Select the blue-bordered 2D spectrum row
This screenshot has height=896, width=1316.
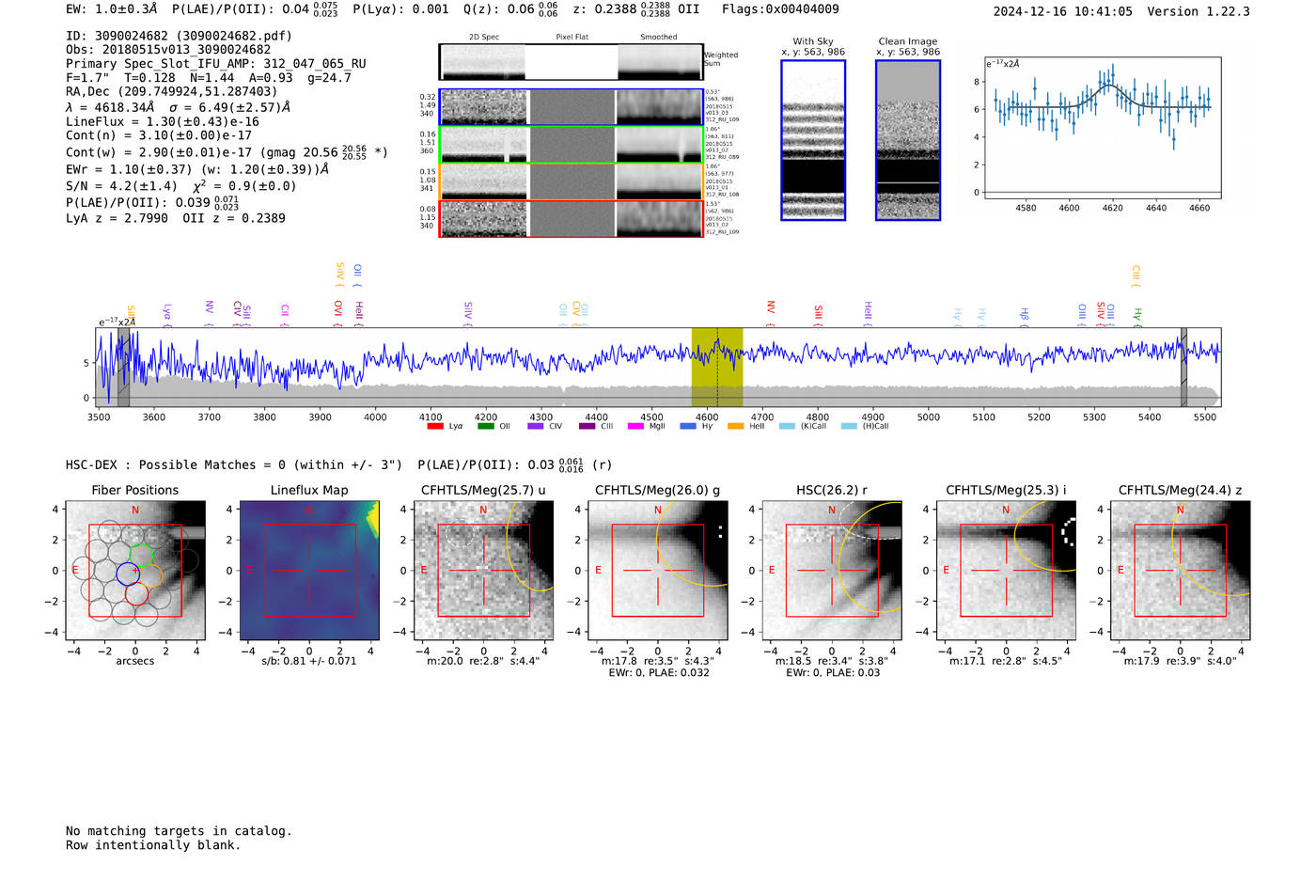572,107
